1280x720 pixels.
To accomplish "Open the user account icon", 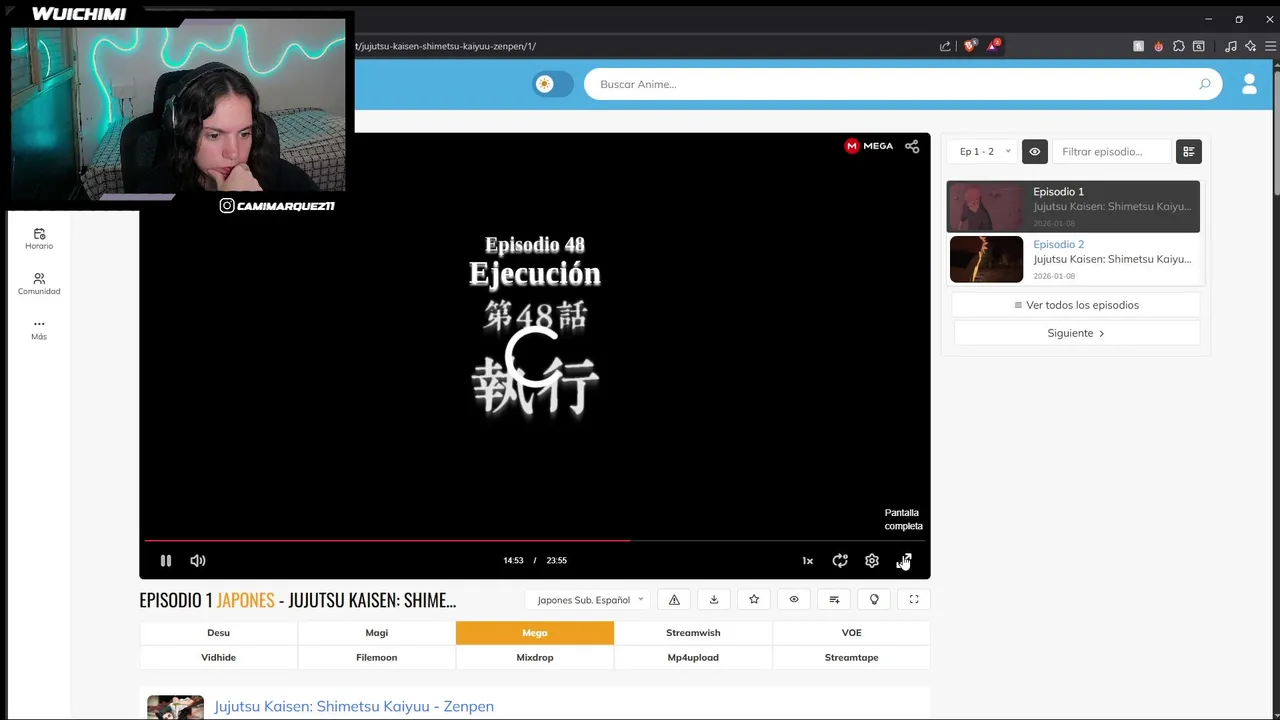I will click(x=1249, y=84).
